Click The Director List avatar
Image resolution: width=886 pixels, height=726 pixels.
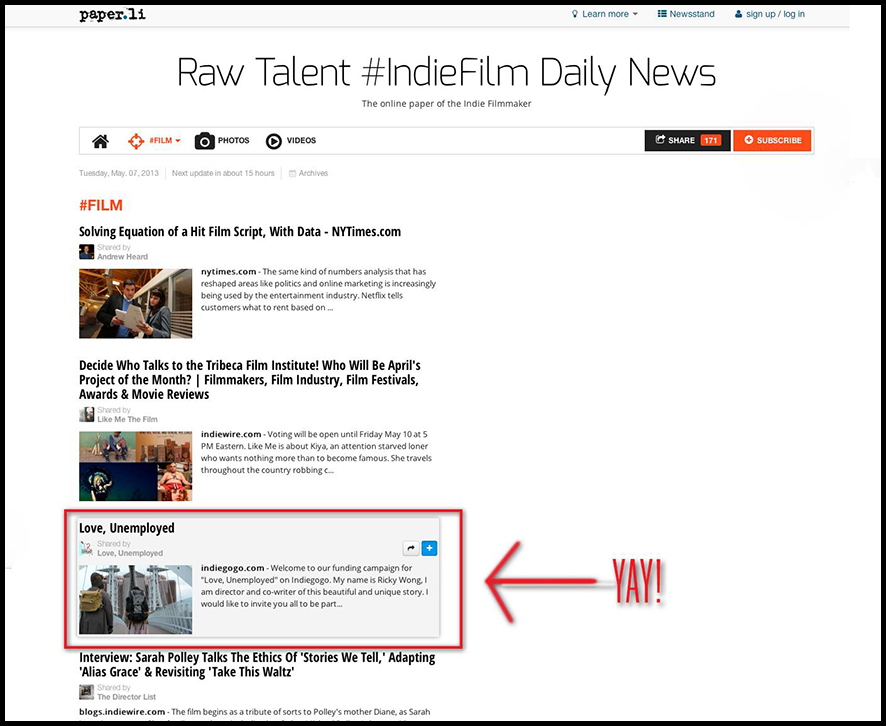coord(86,692)
